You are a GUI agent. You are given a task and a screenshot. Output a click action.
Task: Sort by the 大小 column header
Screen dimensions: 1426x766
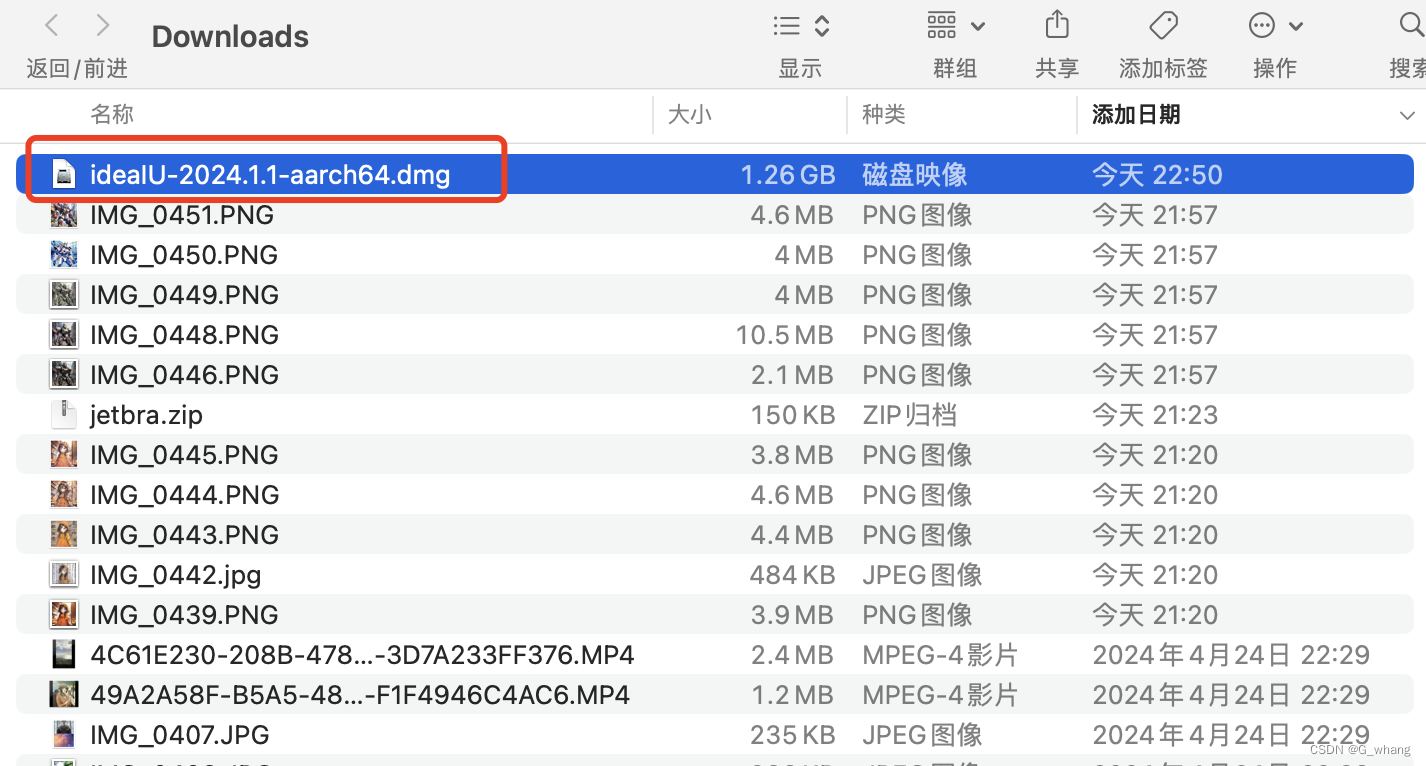pos(689,114)
